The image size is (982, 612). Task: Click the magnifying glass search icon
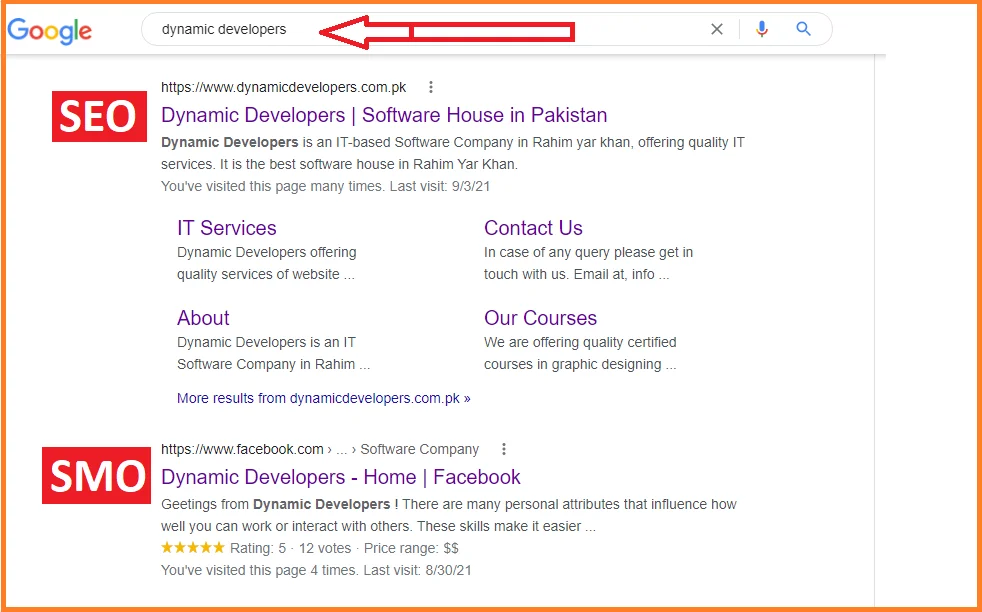(804, 28)
